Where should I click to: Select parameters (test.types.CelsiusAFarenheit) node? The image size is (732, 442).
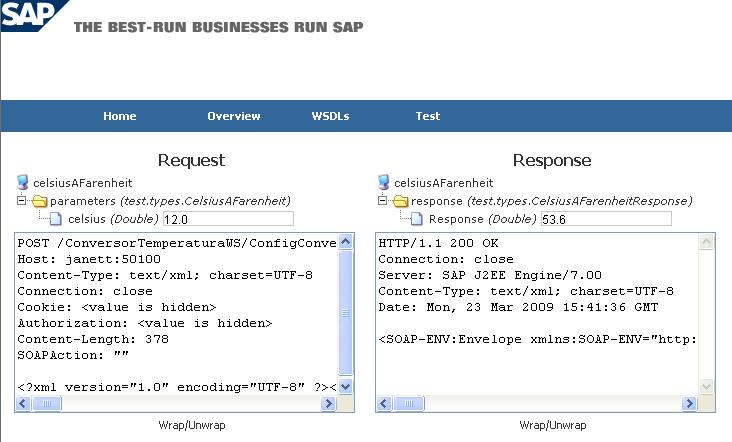(x=170, y=201)
